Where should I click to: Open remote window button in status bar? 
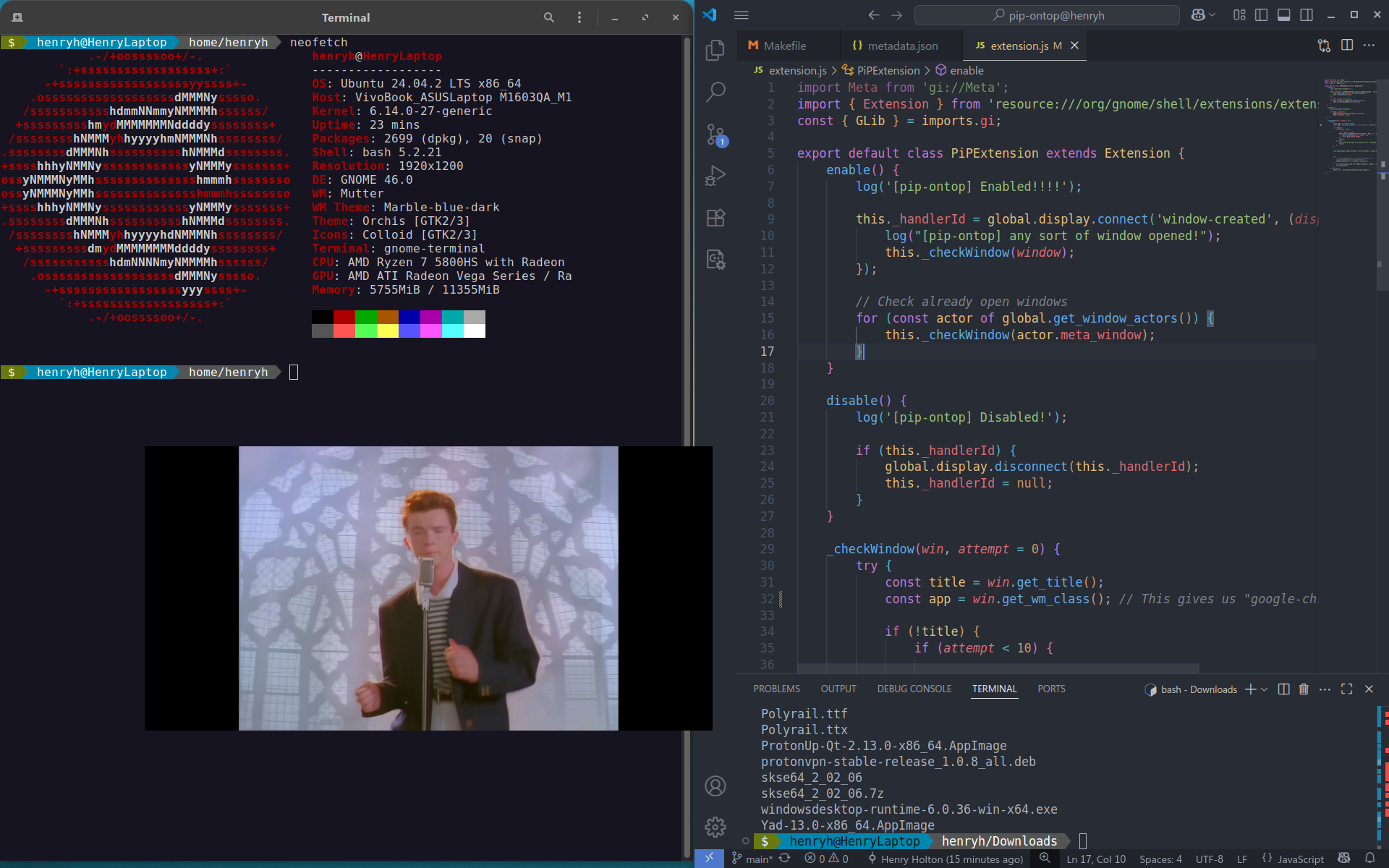point(709,859)
